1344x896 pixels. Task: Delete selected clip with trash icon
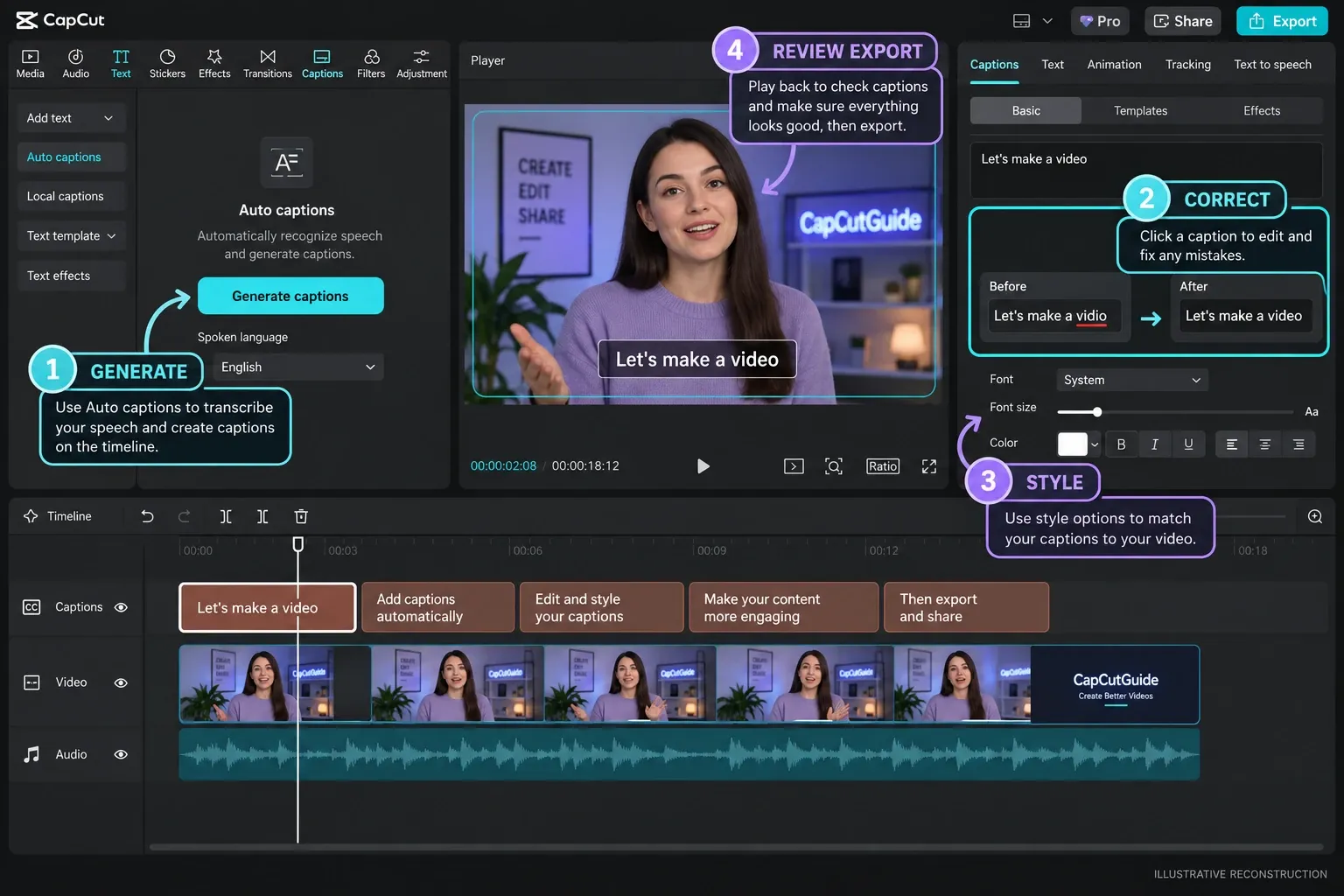click(x=301, y=516)
